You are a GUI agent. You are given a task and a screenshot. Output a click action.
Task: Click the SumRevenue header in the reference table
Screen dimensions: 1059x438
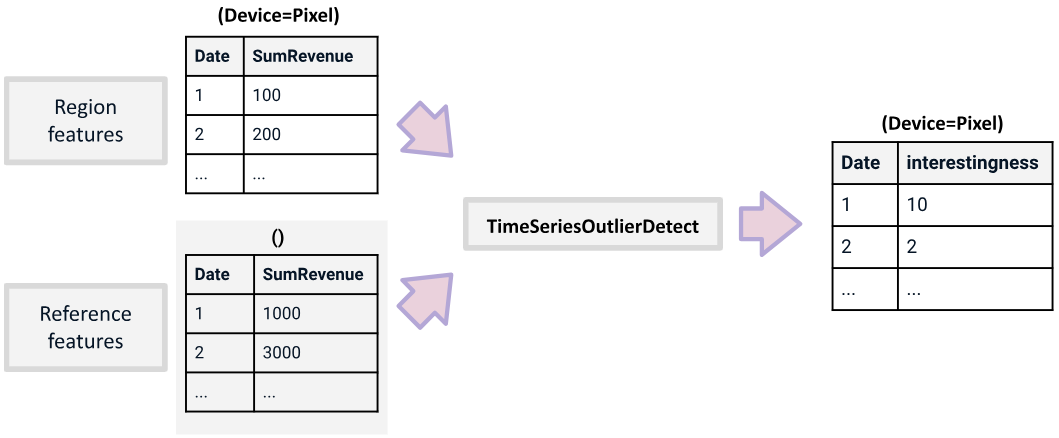click(315, 274)
